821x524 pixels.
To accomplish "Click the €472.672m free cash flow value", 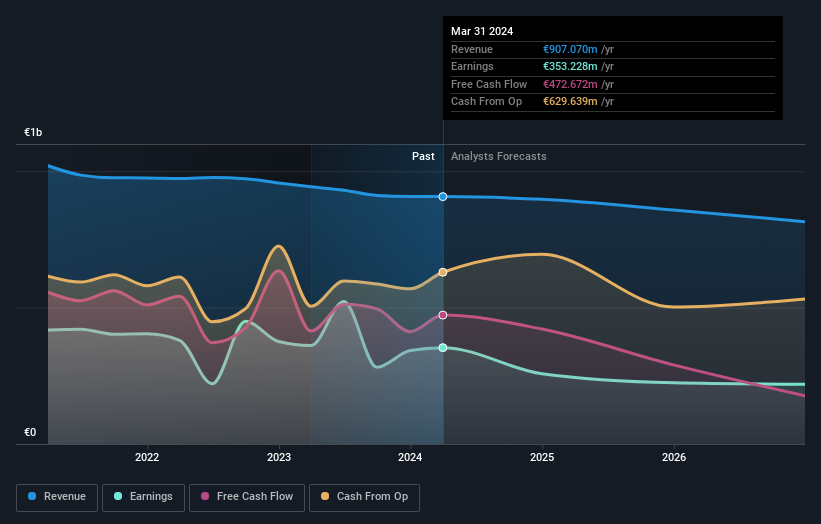I will (570, 84).
